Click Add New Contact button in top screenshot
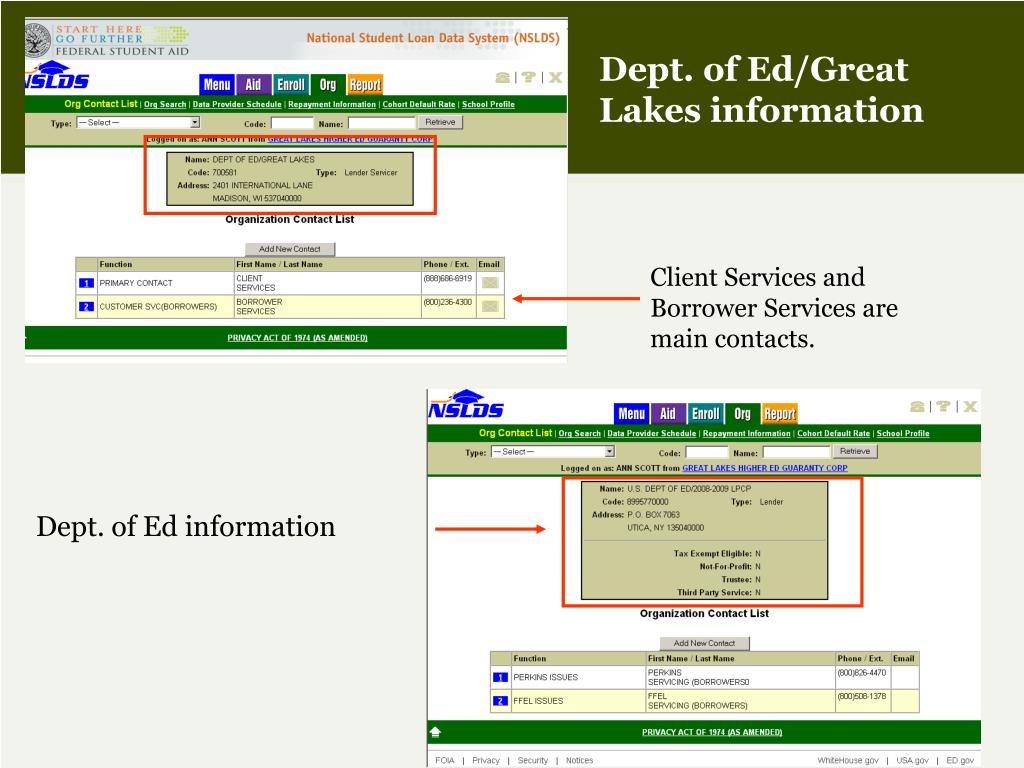Image resolution: width=1024 pixels, height=768 pixels. coord(290,249)
